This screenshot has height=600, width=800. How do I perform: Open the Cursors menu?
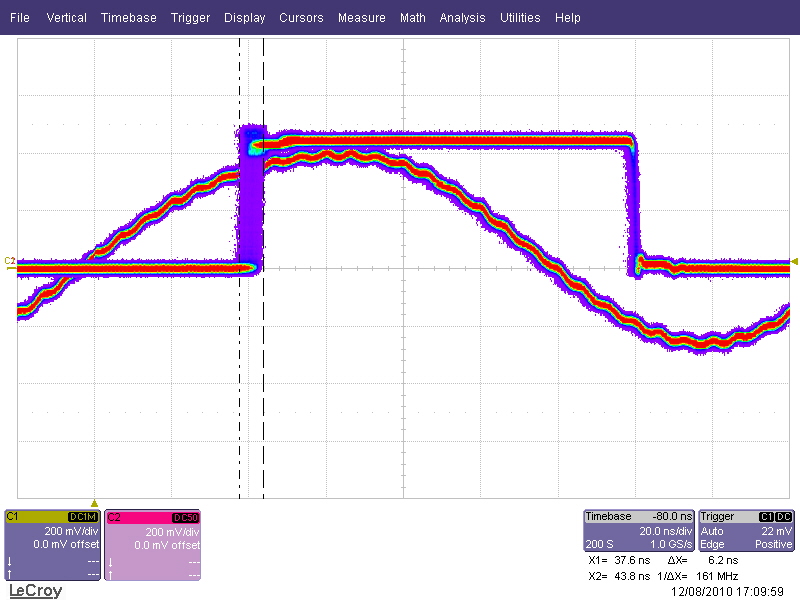[301, 18]
